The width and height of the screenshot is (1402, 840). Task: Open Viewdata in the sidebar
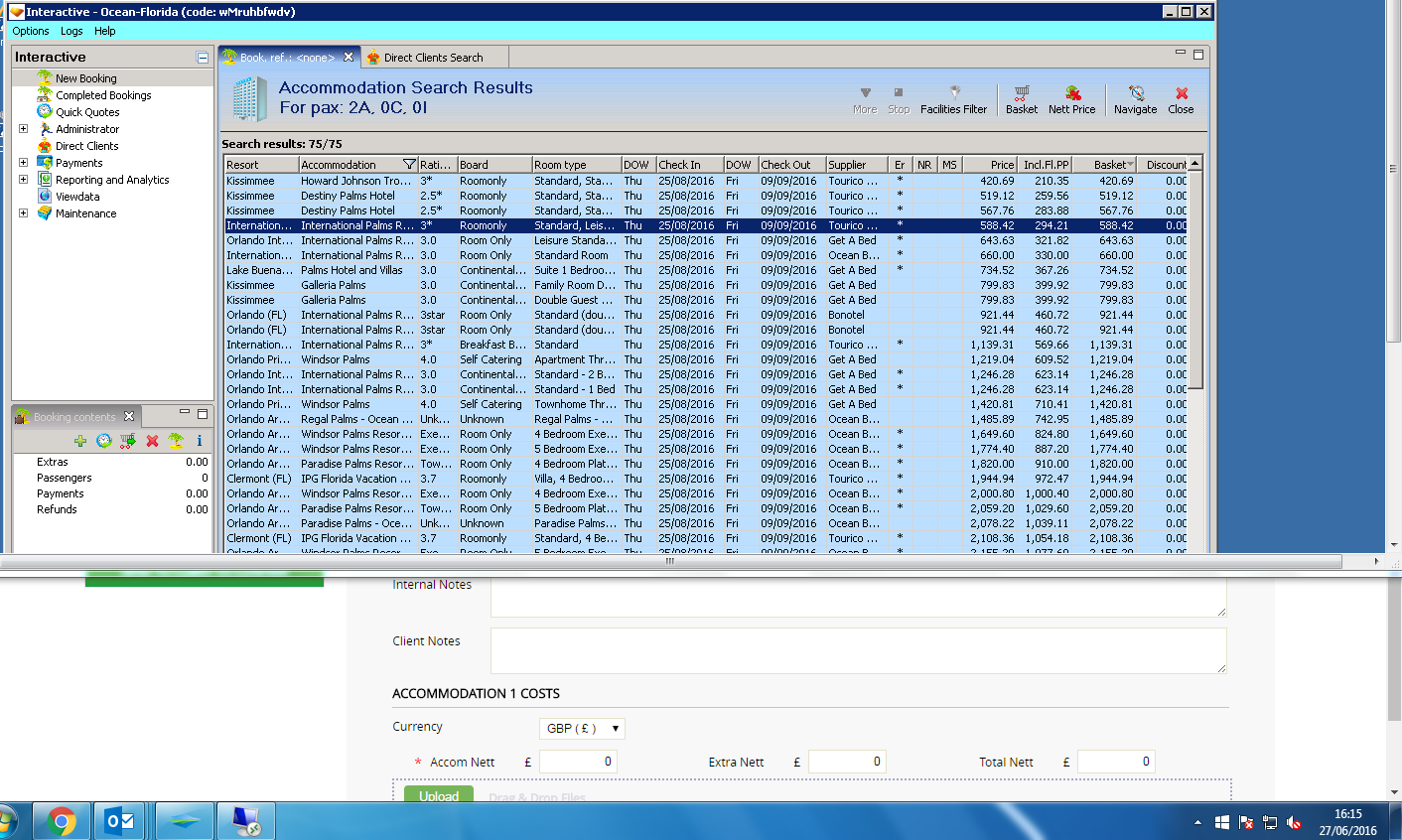[77, 197]
